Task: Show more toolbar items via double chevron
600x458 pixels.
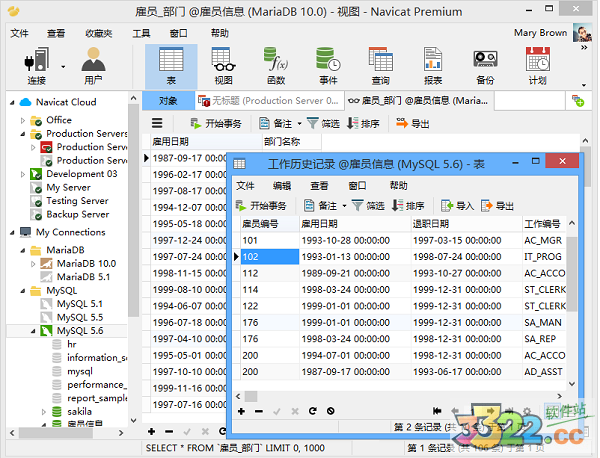Action: [x=584, y=47]
